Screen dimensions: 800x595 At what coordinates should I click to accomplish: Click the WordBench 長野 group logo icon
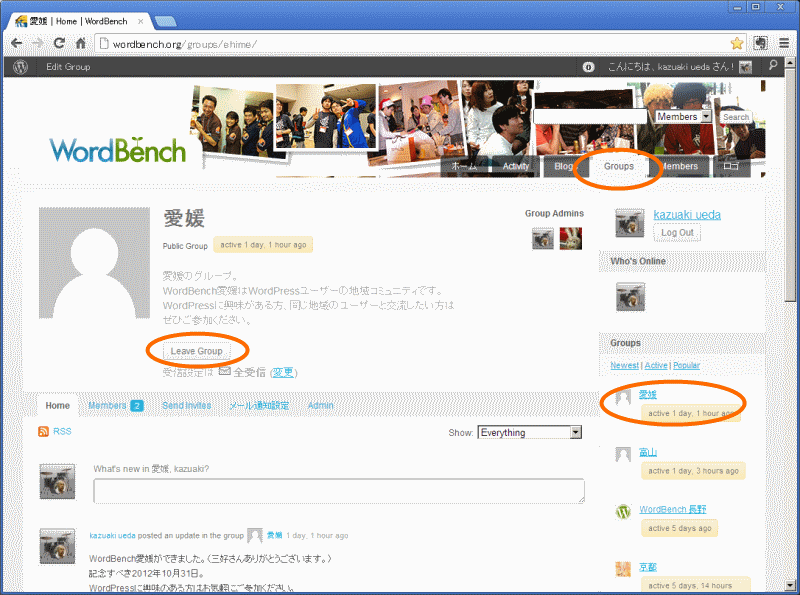point(623,511)
